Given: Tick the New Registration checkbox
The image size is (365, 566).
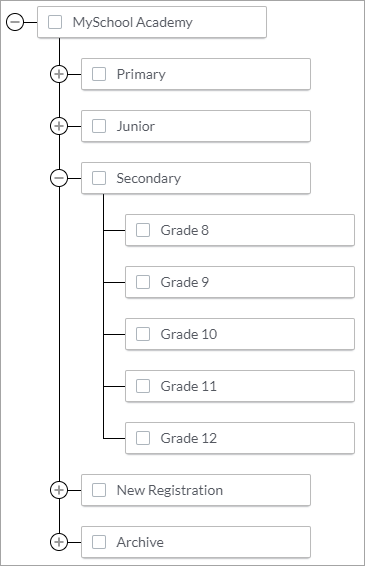Looking at the screenshot, I should point(99,490).
